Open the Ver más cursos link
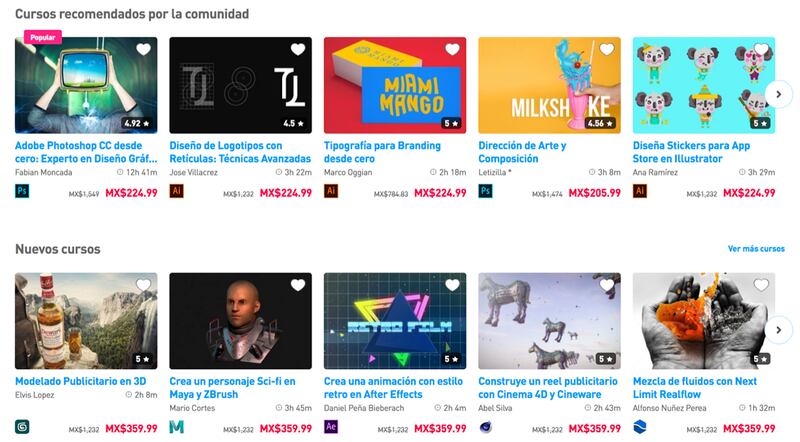Image resolution: width=800 pixels, height=442 pixels. 756,249
